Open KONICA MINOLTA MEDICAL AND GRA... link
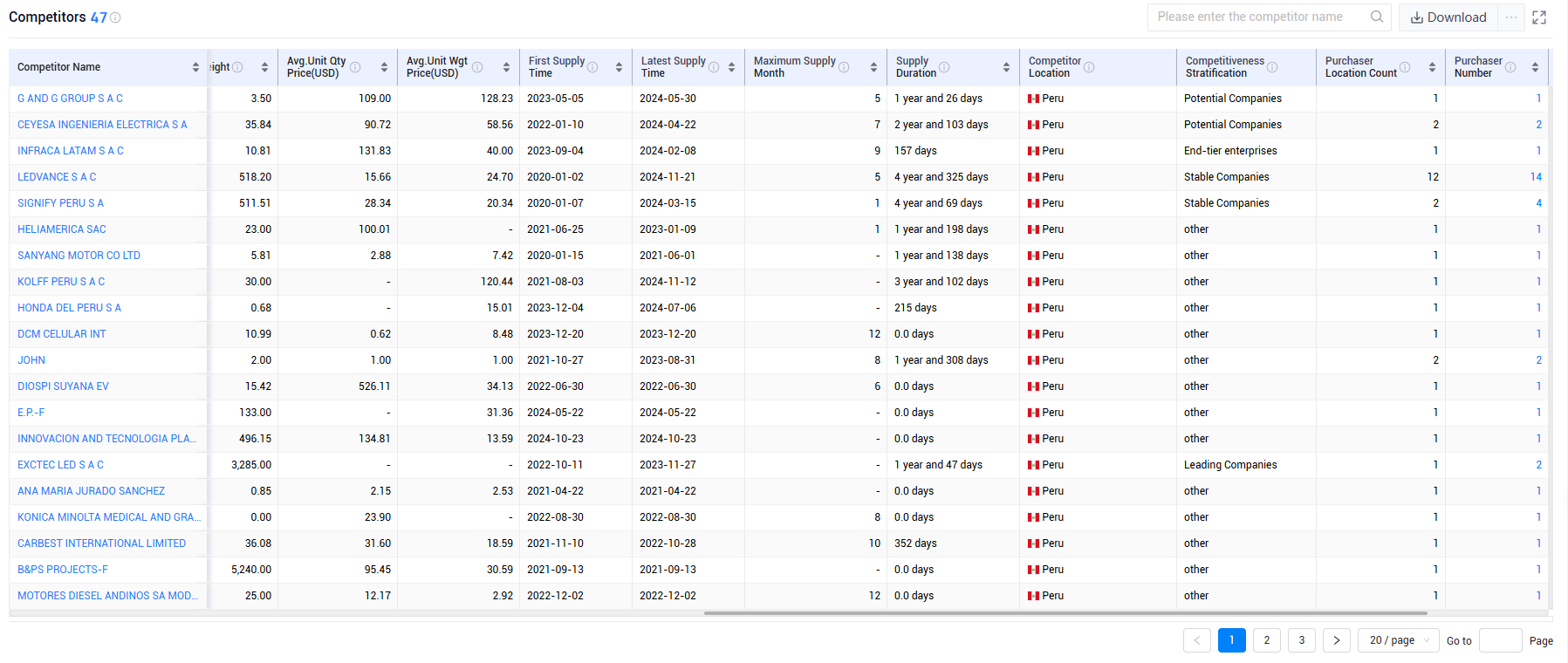The width and height of the screenshot is (1568, 663). [x=109, y=517]
